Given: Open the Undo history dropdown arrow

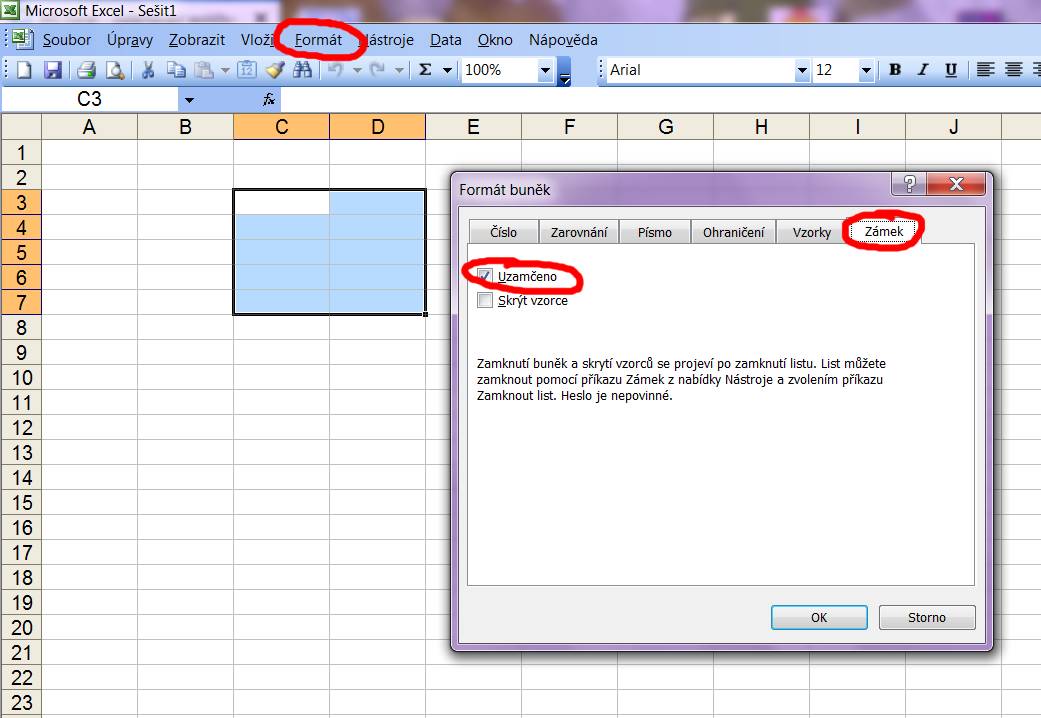Looking at the screenshot, I should tap(357, 70).
